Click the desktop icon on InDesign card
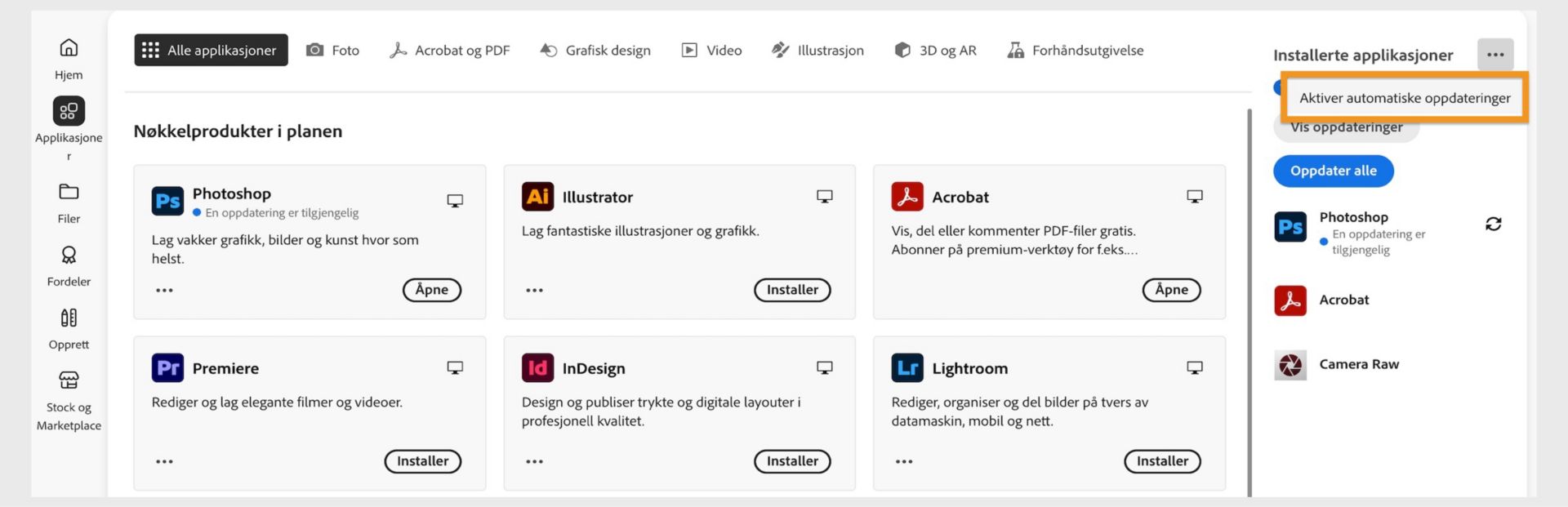The width and height of the screenshot is (1568, 507). click(825, 367)
